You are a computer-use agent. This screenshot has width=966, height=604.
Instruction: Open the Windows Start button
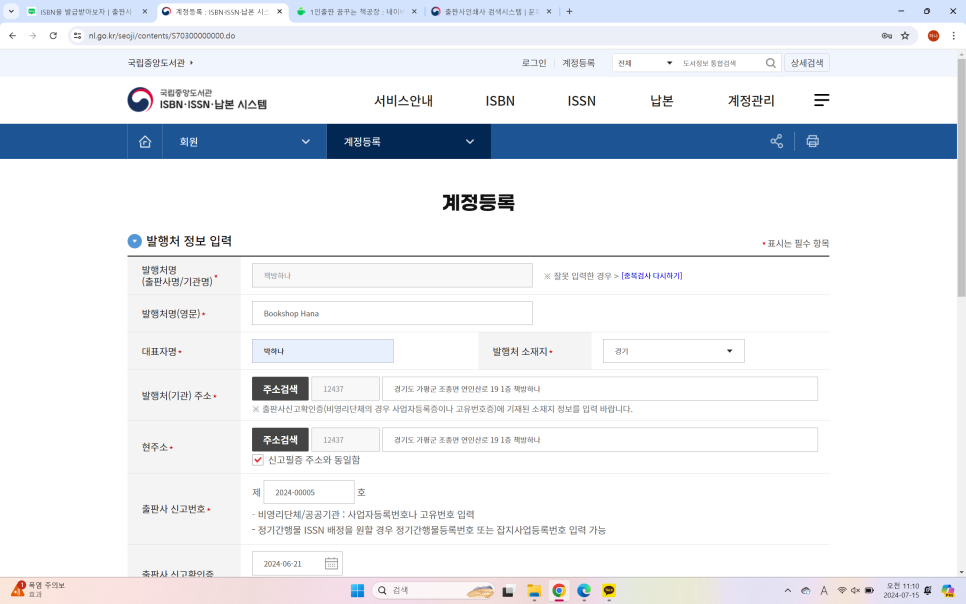(x=357, y=590)
